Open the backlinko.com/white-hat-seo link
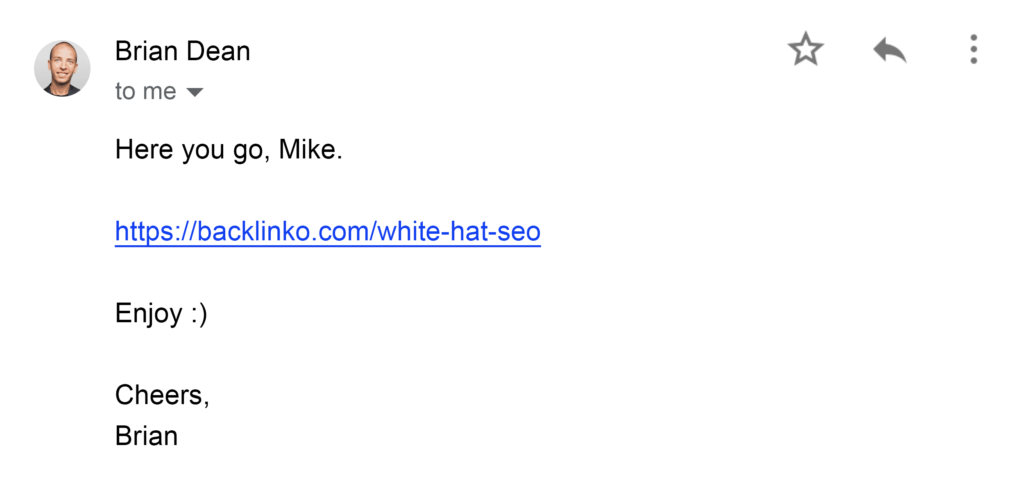Image resolution: width=1024 pixels, height=486 pixels. (x=327, y=233)
